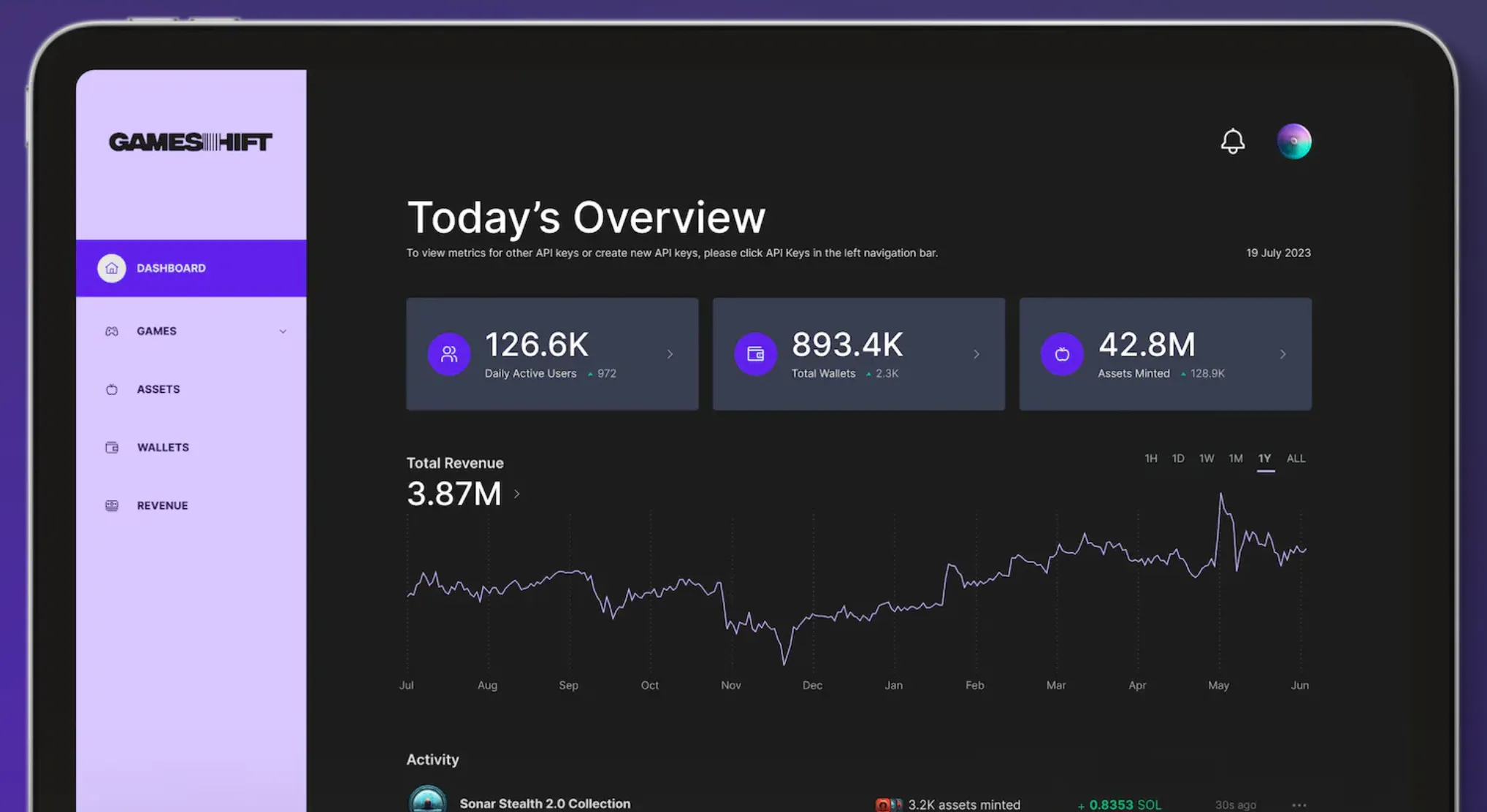Viewport: 1487px width, 812px height.
Task: Click the notification bell icon
Action: pyautogui.click(x=1232, y=141)
